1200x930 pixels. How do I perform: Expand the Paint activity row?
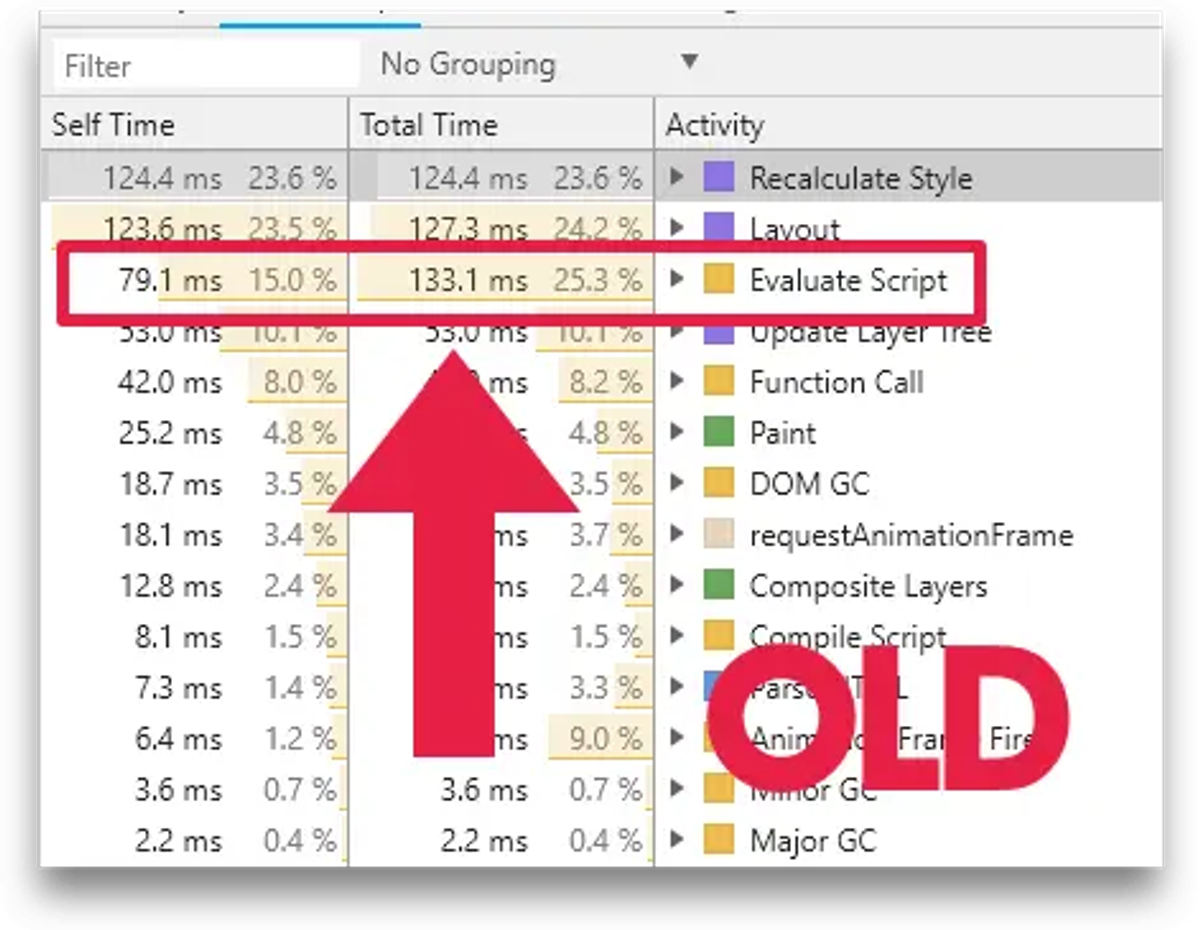click(x=677, y=432)
